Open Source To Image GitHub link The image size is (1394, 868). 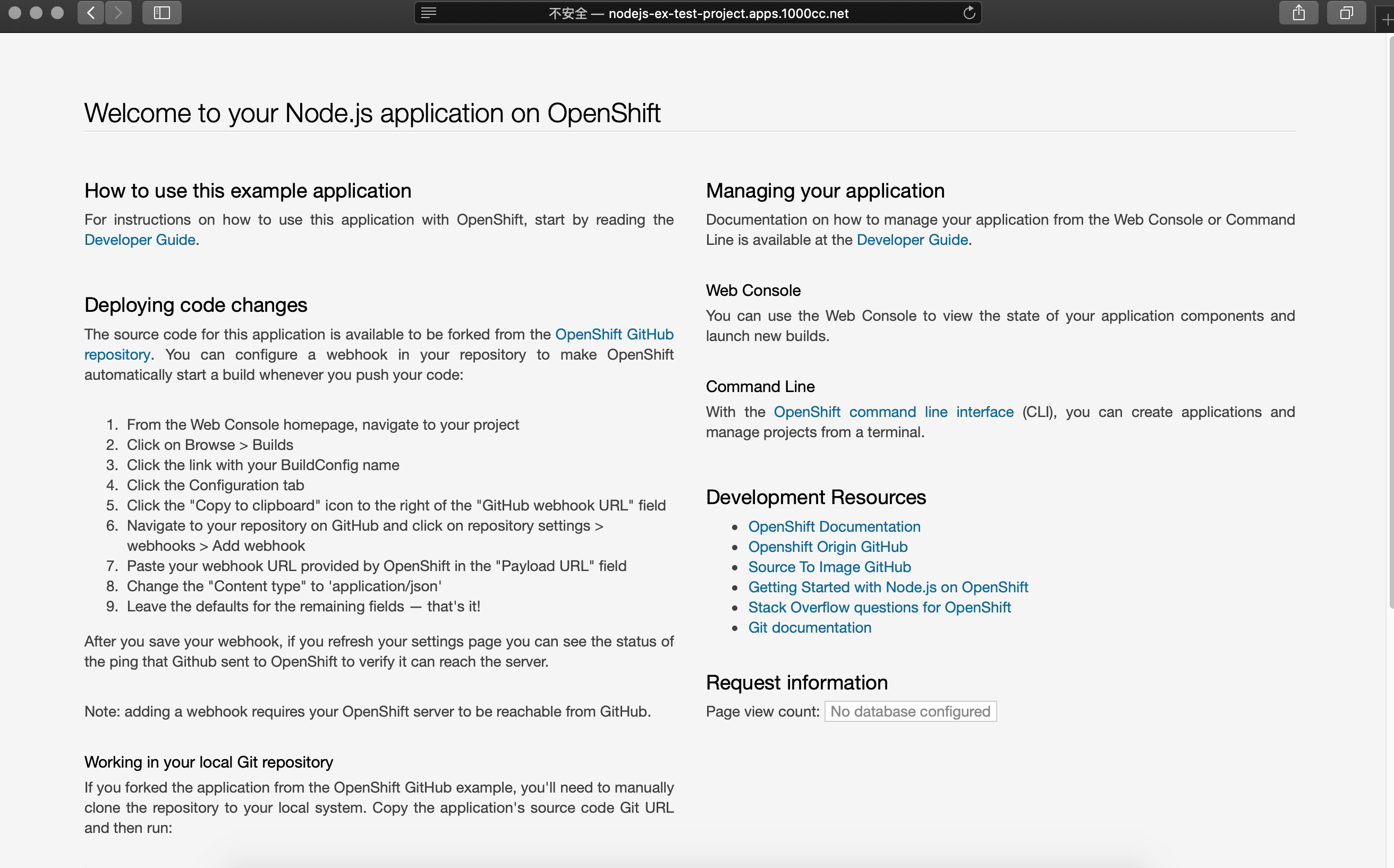click(x=830, y=567)
